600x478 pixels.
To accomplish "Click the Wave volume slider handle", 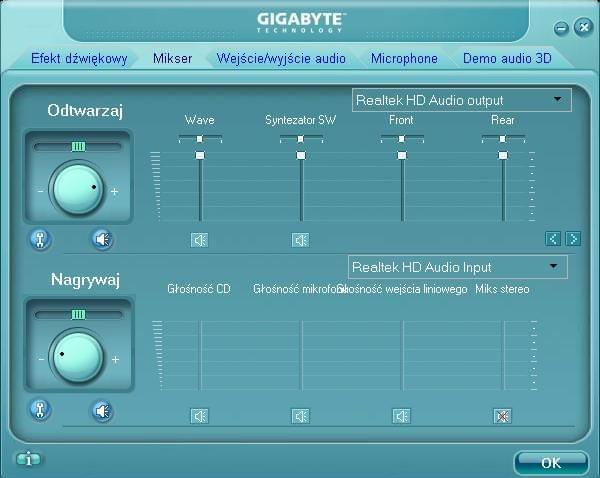I will click(x=200, y=155).
